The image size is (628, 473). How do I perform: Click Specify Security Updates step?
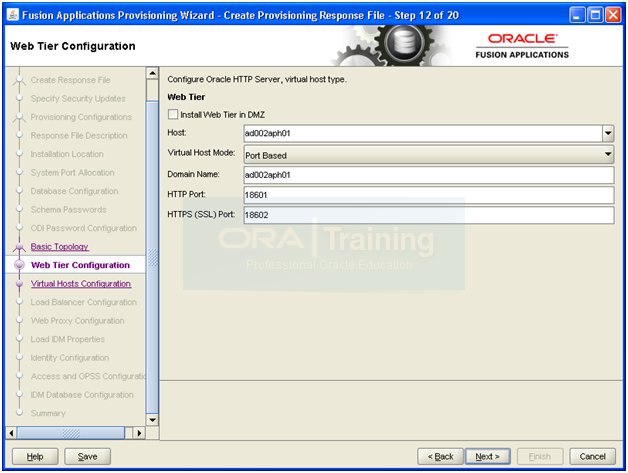point(78,99)
